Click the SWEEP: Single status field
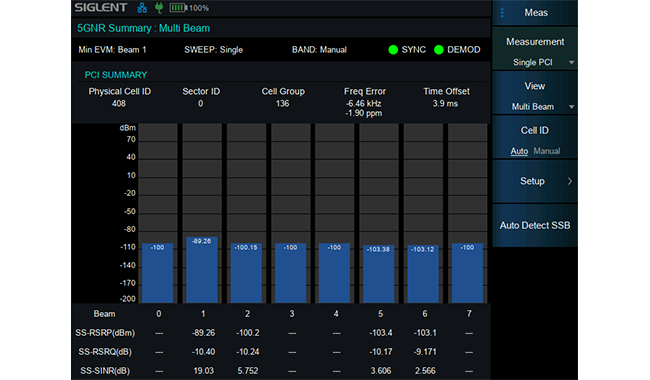The image size is (650, 380). pos(213,50)
